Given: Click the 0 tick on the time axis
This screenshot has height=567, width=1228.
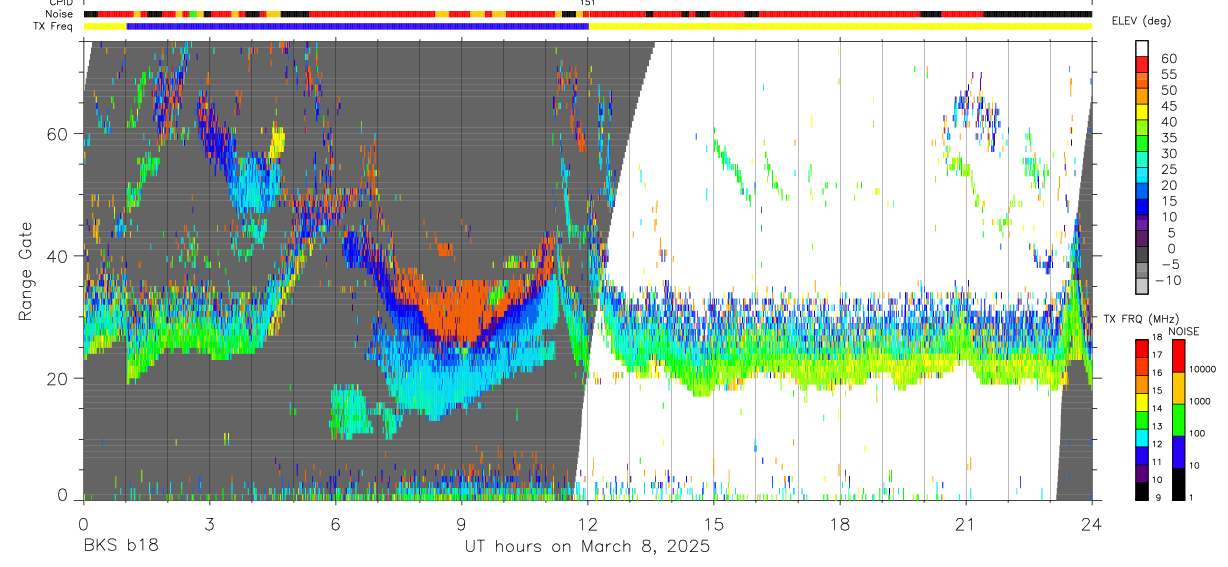Looking at the screenshot, I should tap(82, 523).
